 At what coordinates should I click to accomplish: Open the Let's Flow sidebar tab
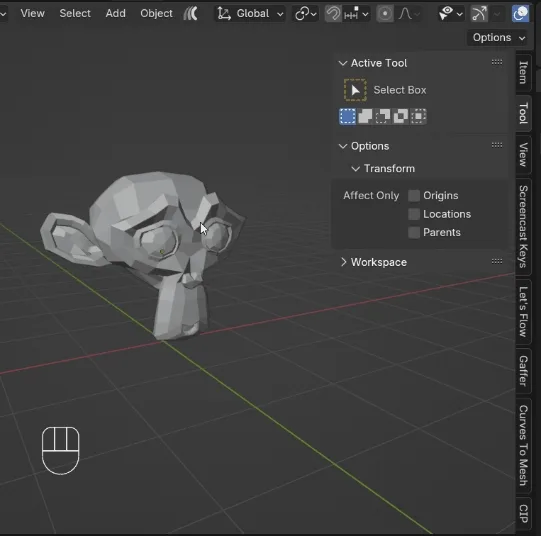point(523,311)
